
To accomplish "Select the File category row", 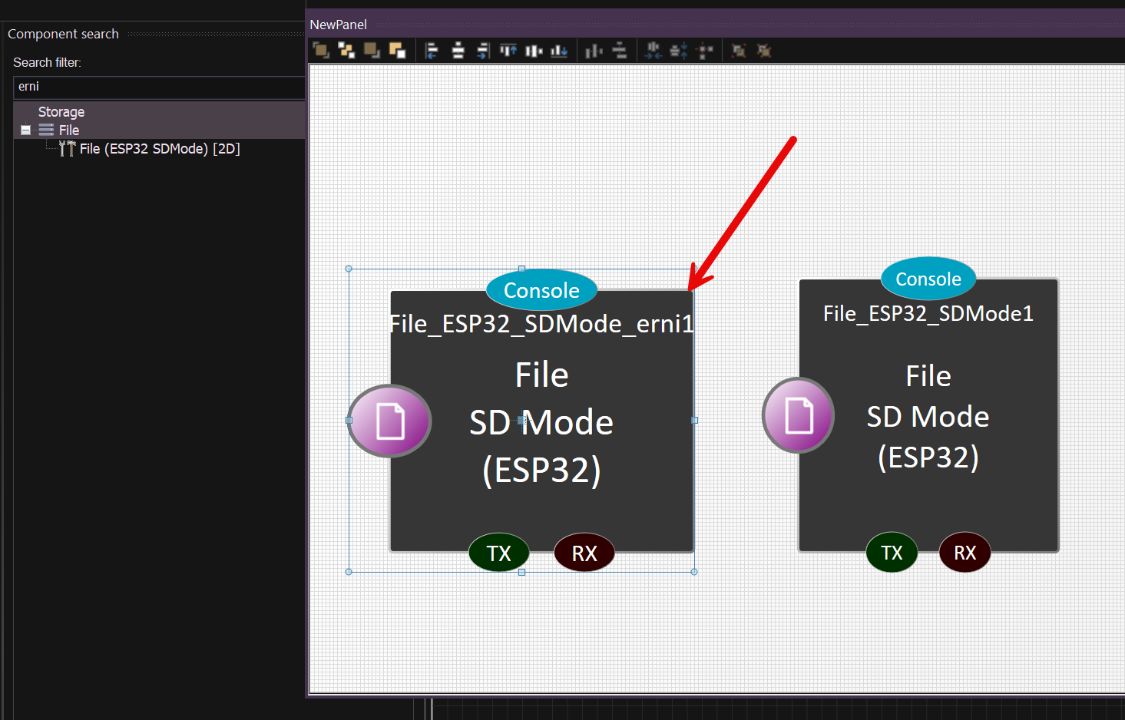I will click(x=159, y=130).
